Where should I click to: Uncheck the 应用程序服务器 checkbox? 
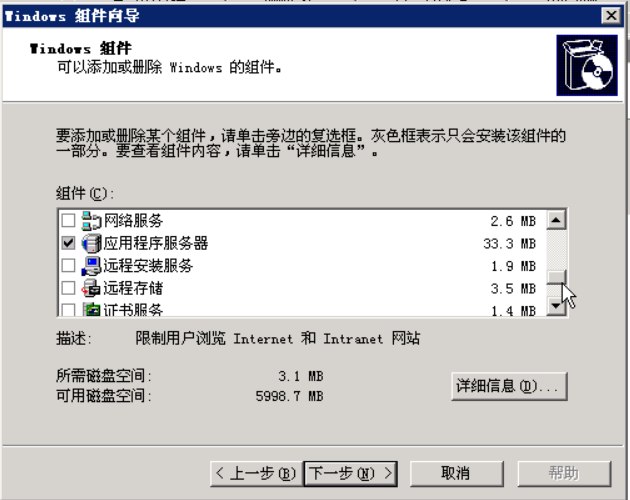[68, 243]
